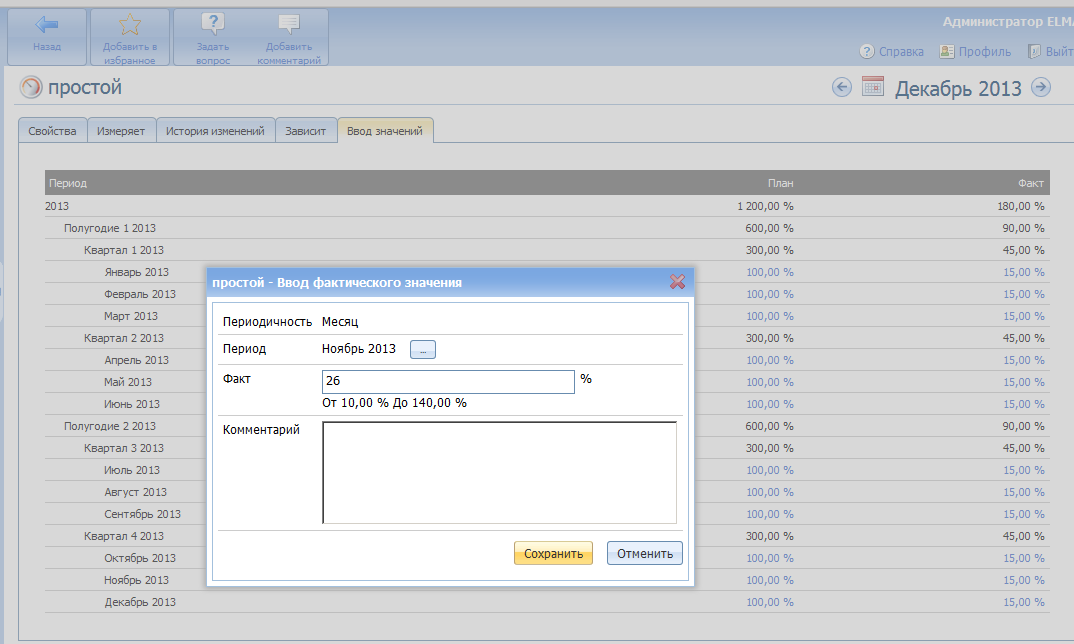
Task: Open the Зависит tab
Action: [305, 131]
